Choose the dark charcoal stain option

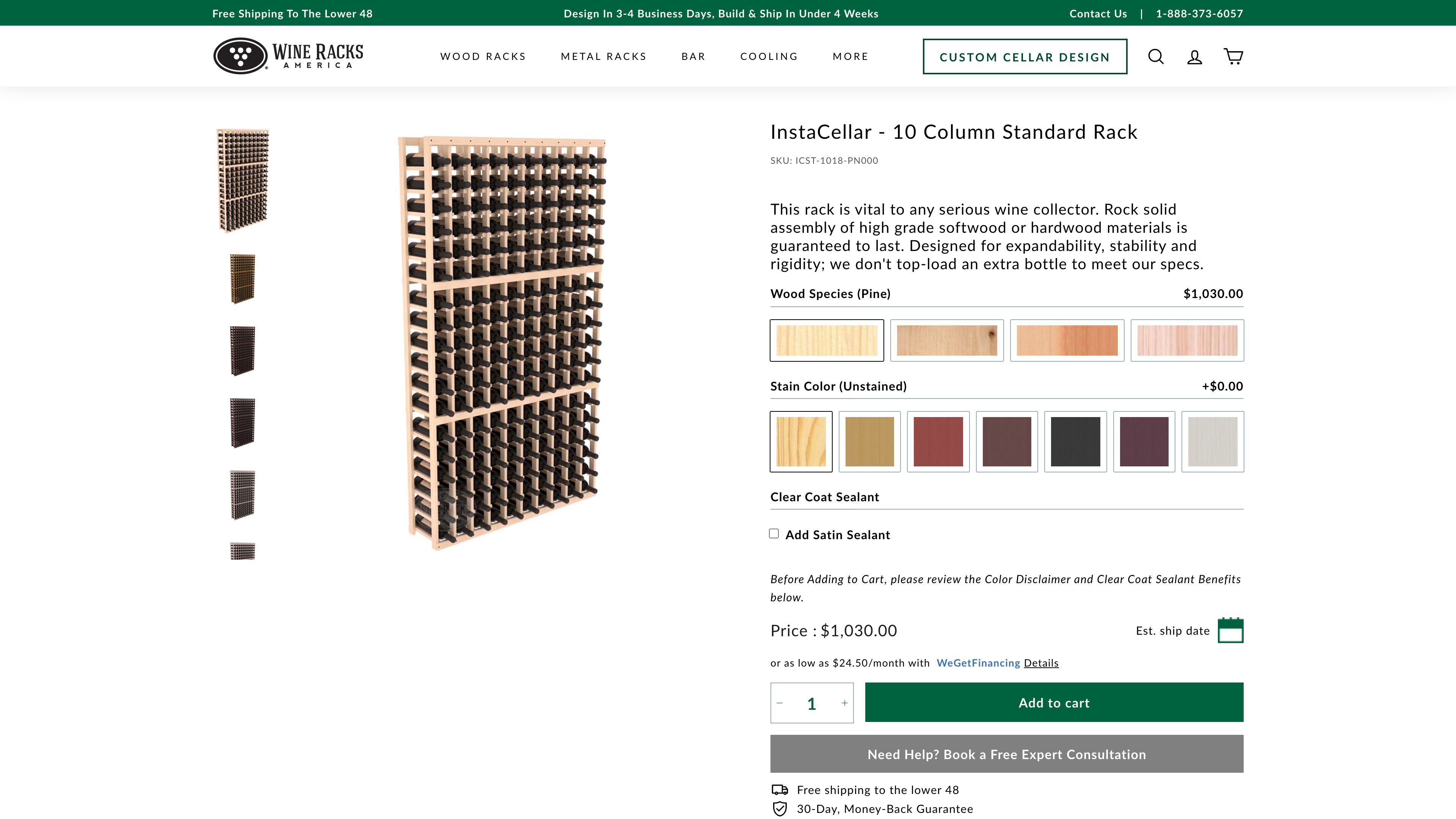(1076, 441)
